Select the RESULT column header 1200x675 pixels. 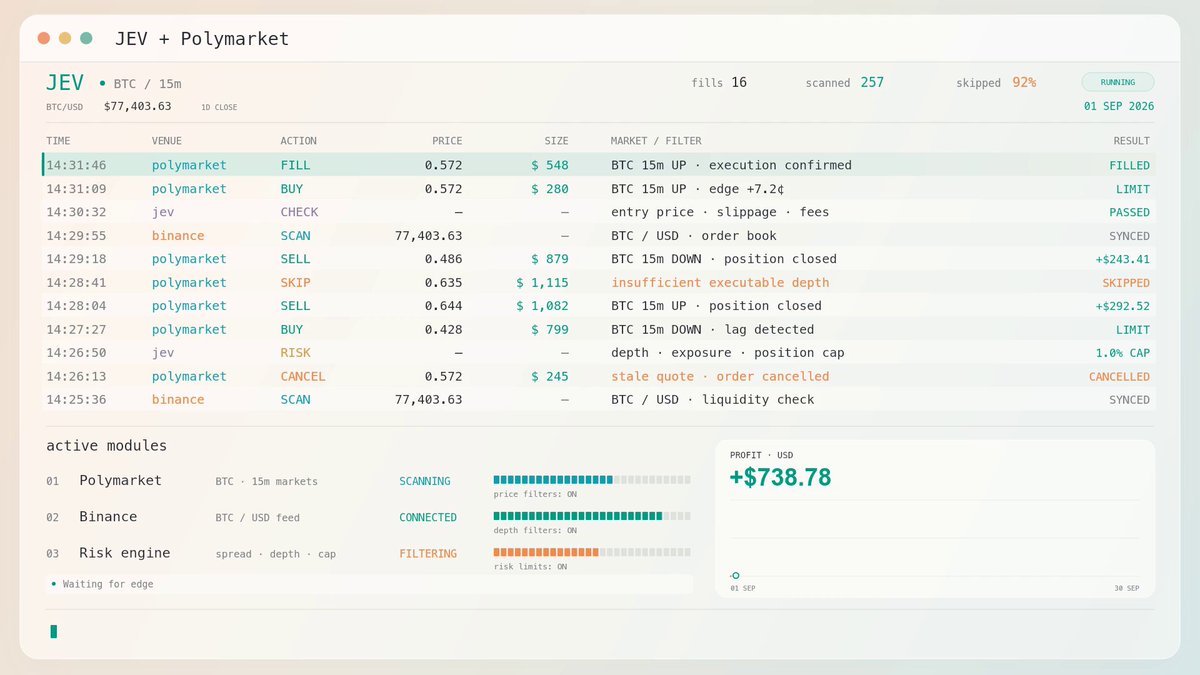pos(1131,141)
